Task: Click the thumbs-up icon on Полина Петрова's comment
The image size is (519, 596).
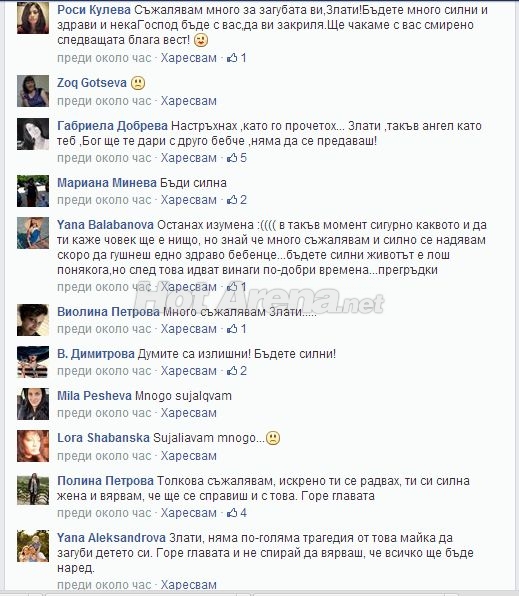Action: pos(232,513)
